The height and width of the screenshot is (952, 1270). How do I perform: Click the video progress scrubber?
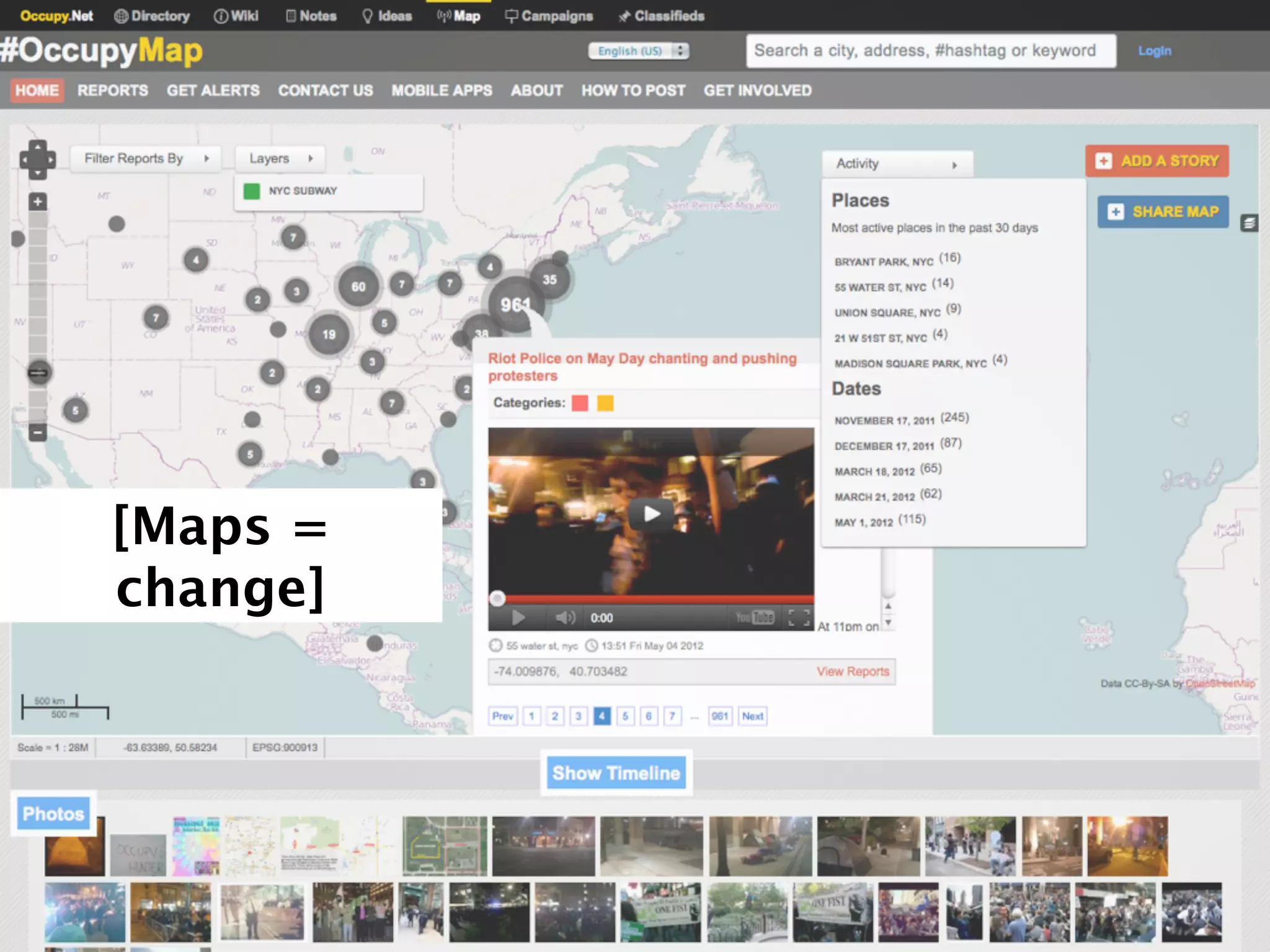pyautogui.click(x=497, y=598)
